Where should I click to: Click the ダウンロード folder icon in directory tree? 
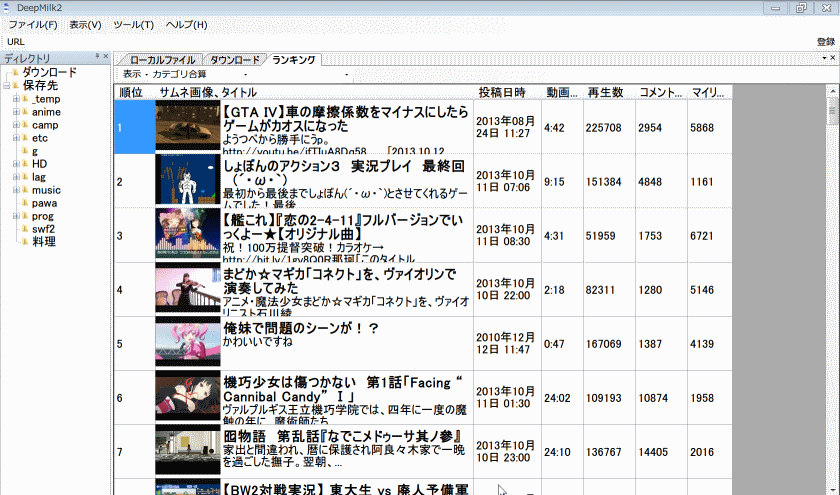pos(16,72)
